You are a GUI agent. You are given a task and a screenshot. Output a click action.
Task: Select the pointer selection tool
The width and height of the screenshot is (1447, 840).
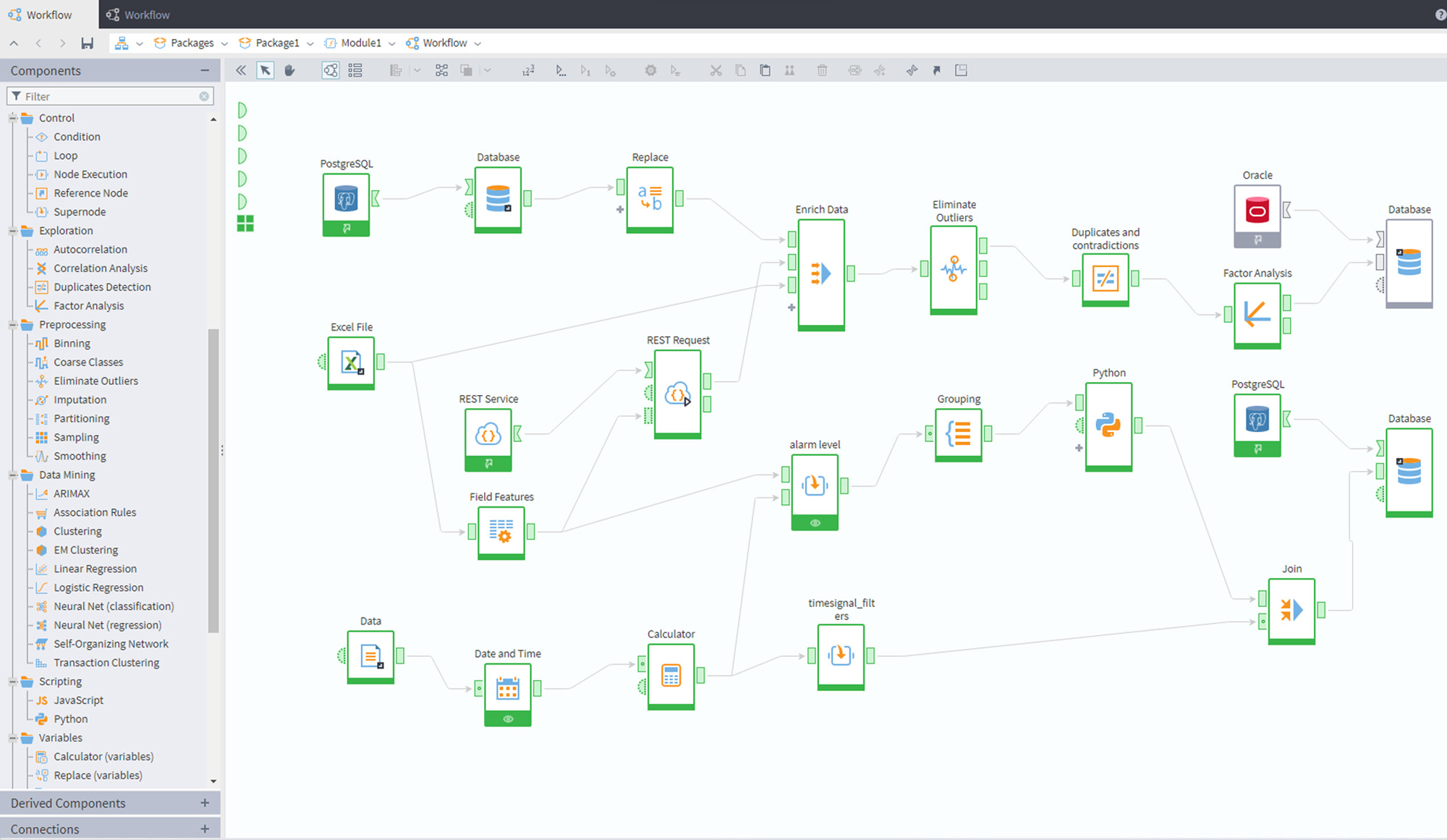(266, 70)
